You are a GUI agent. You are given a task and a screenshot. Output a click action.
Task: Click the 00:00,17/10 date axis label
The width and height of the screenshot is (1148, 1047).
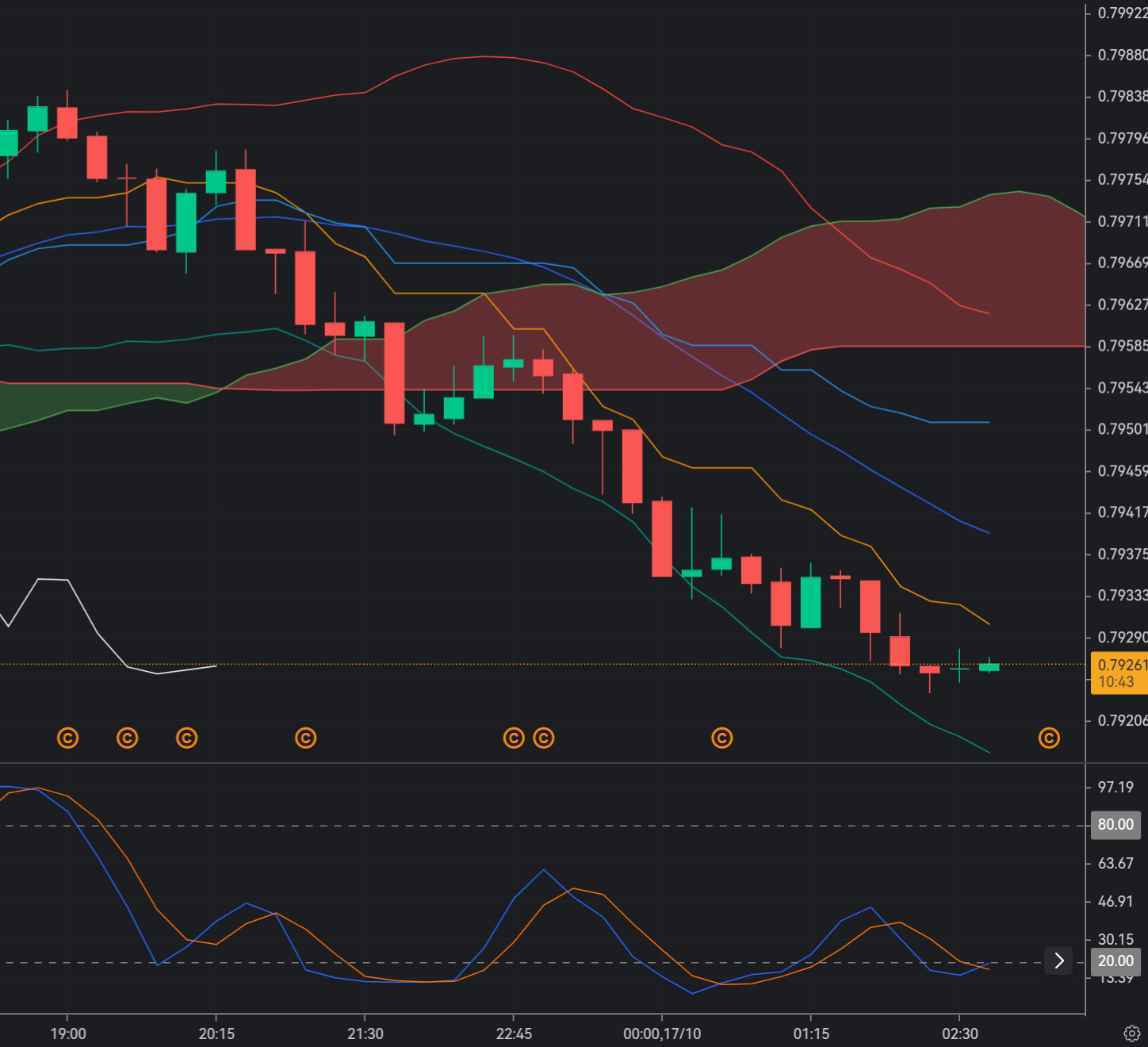(662, 1034)
